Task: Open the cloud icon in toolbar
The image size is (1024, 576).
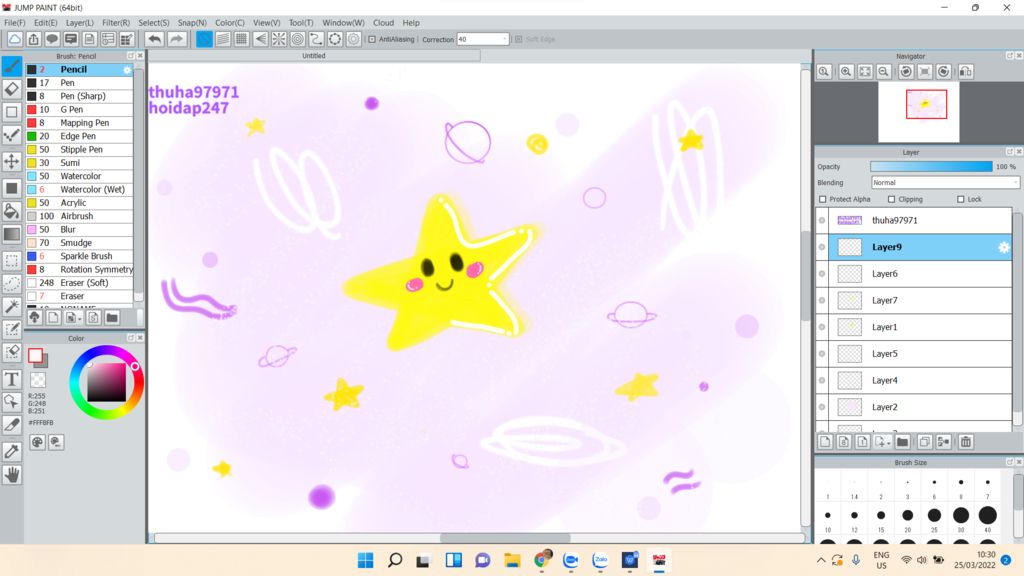Action: click(14, 39)
